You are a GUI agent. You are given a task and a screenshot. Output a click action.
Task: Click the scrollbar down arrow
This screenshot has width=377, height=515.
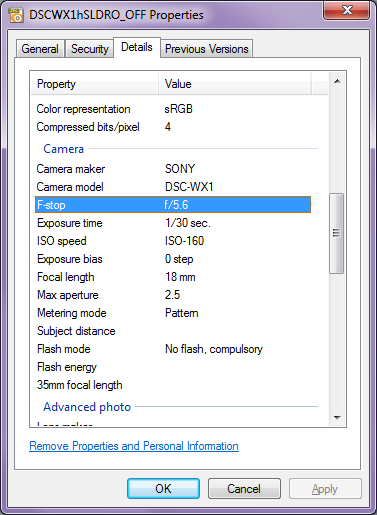(x=337, y=417)
